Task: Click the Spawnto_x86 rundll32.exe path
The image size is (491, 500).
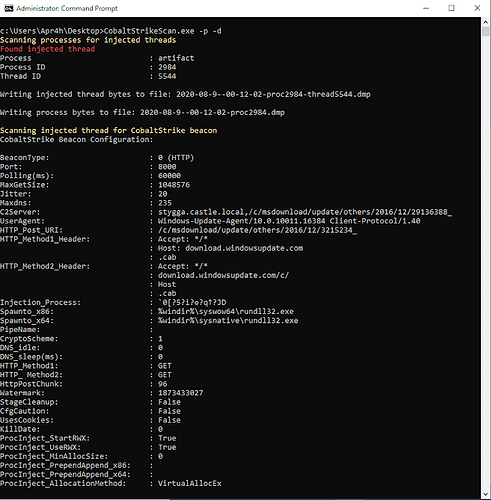Action: 226,312
